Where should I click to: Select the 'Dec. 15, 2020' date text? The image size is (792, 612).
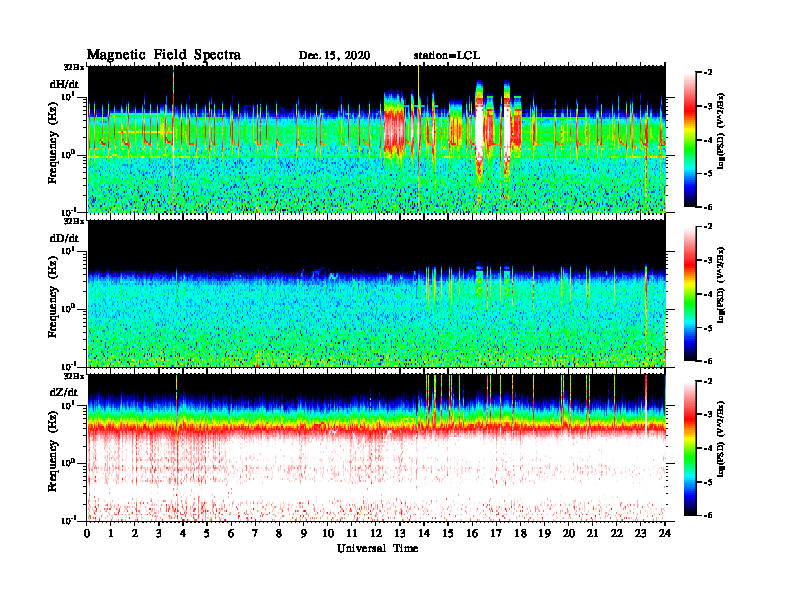point(334,56)
